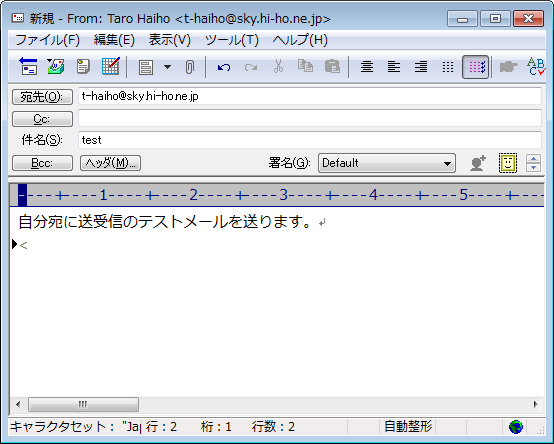Open the 署名 Default signature dropdown
554x444 pixels.
[x=387, y=163]
